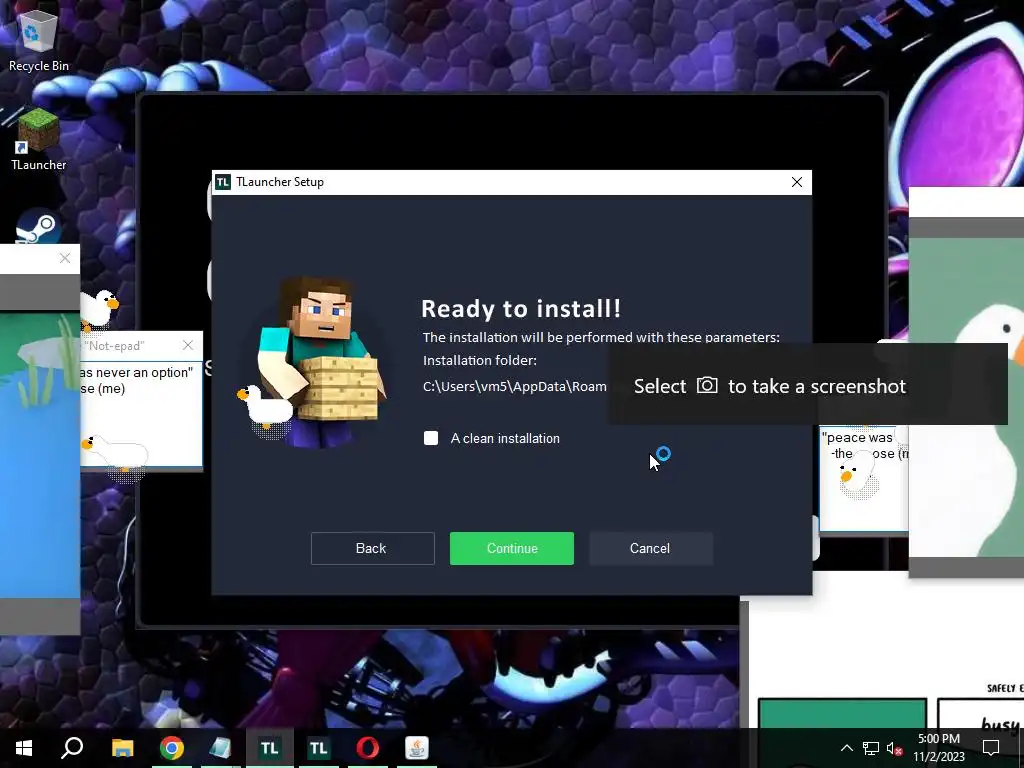Switch to second TL taskbar window
The width and height of the screenshot is (1024, 768).
point(318,748)
